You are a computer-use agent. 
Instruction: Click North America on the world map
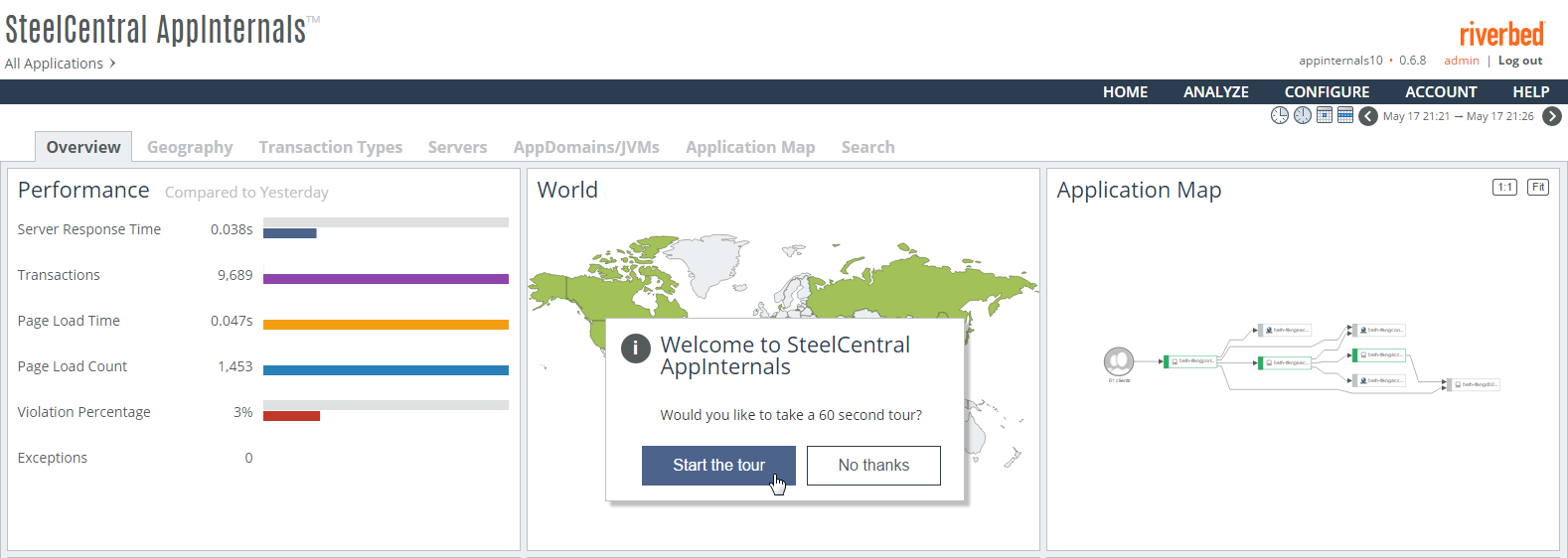tap(594, 294)
